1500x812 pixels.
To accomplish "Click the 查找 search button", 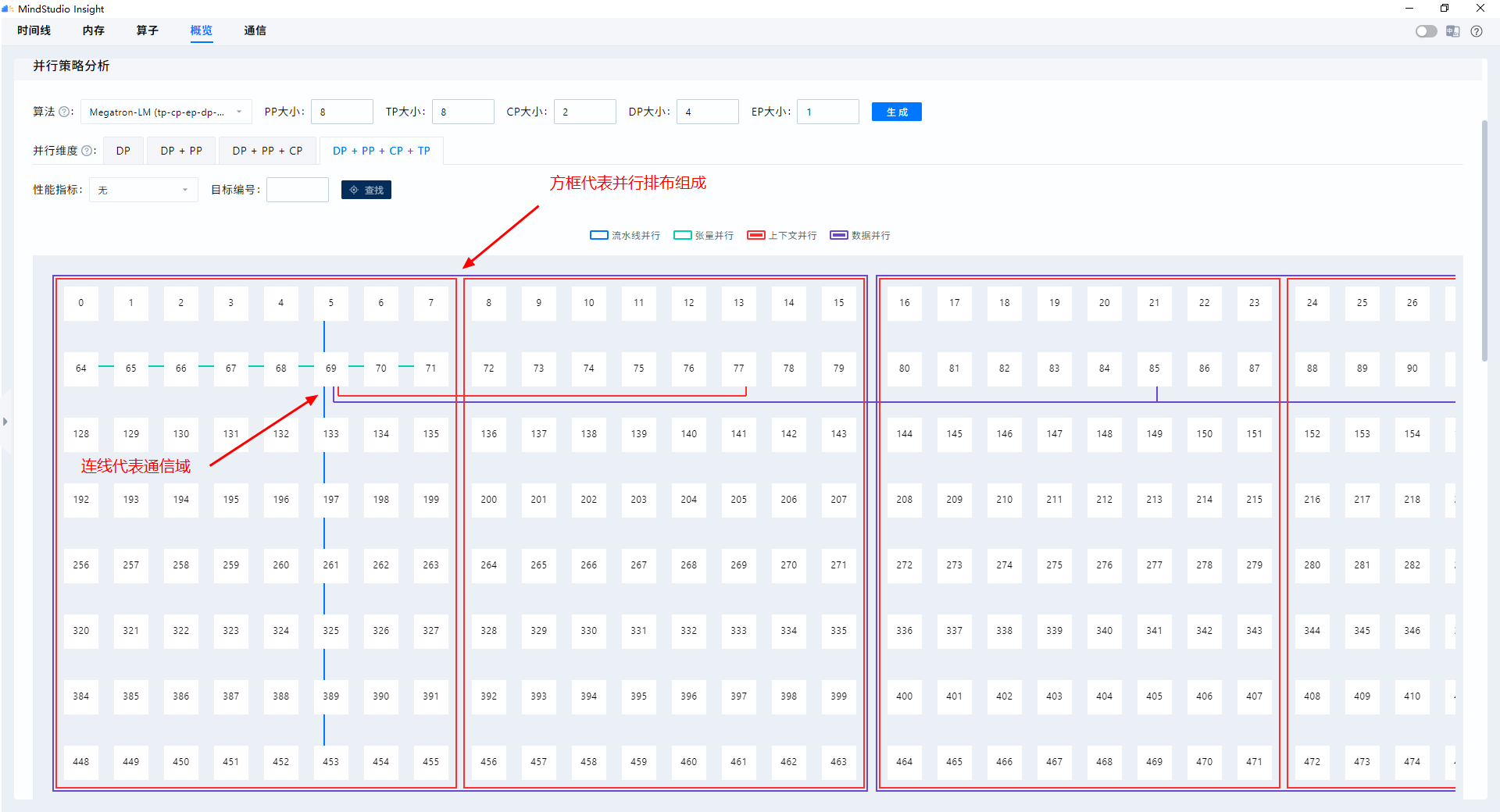I will (366, 190).
